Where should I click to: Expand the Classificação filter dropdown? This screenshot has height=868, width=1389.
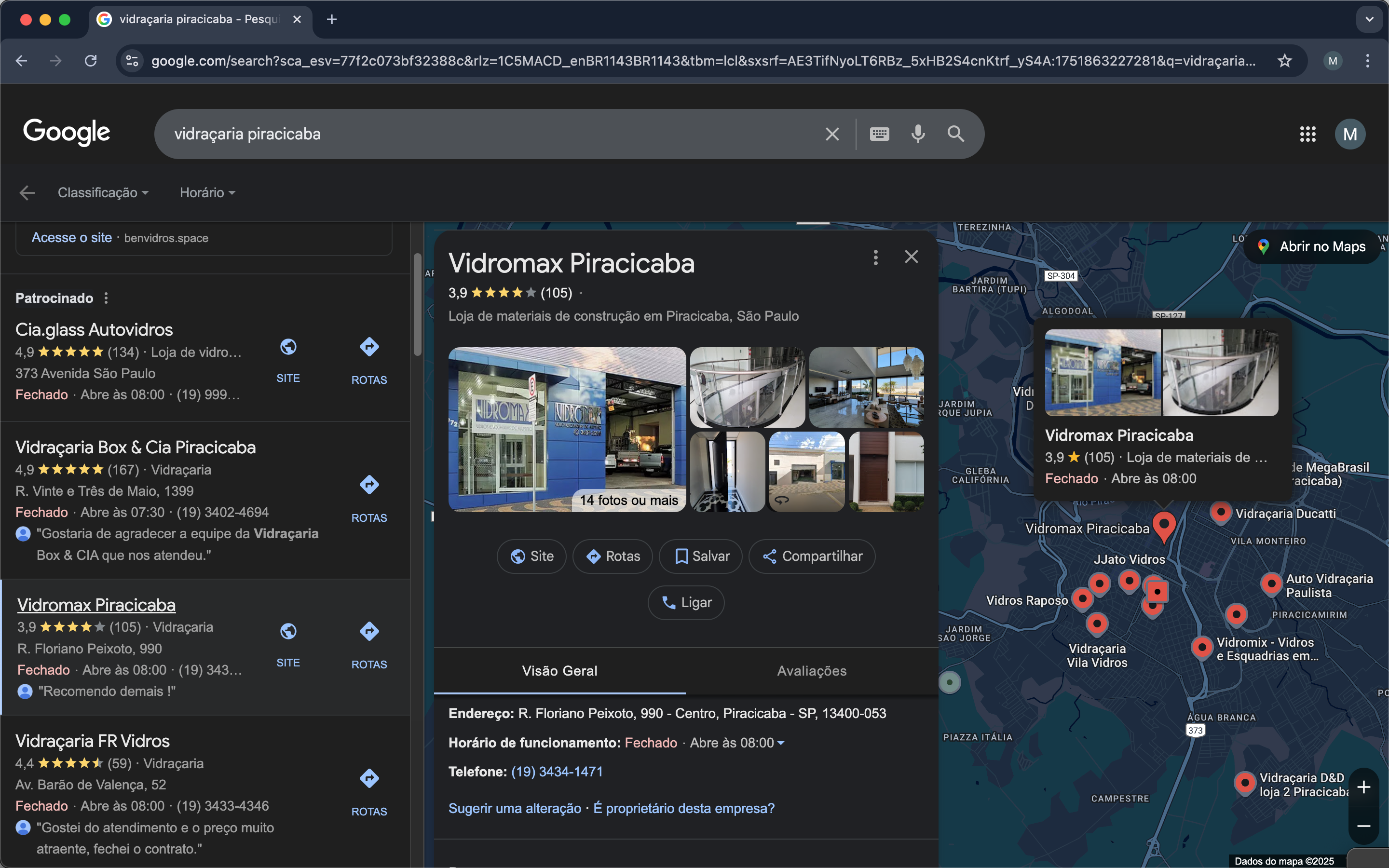click(103, 193)
